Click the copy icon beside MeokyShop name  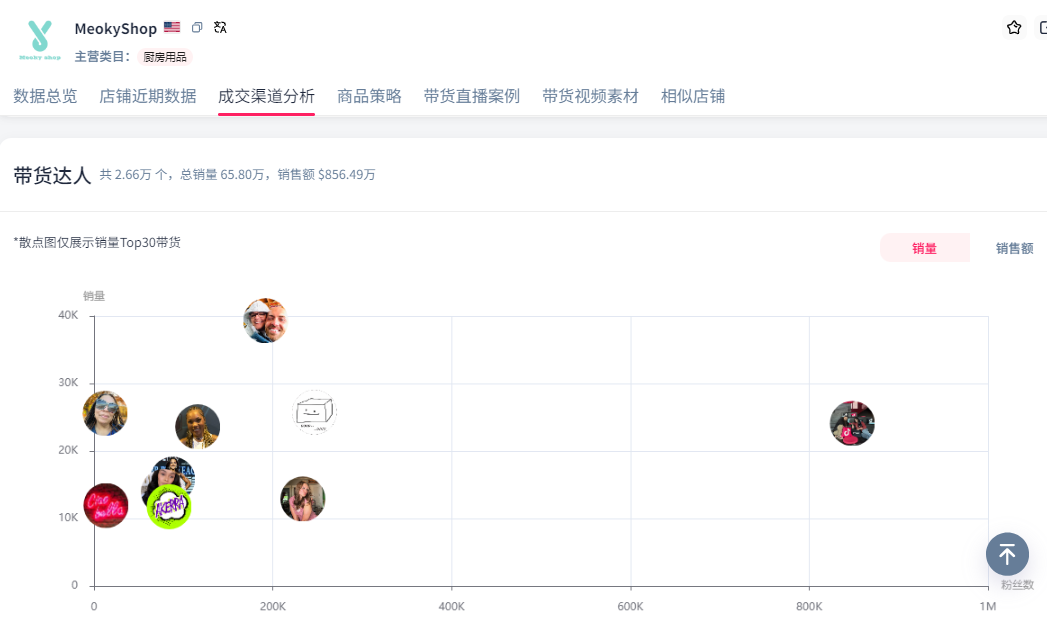(x=197, y=28)
